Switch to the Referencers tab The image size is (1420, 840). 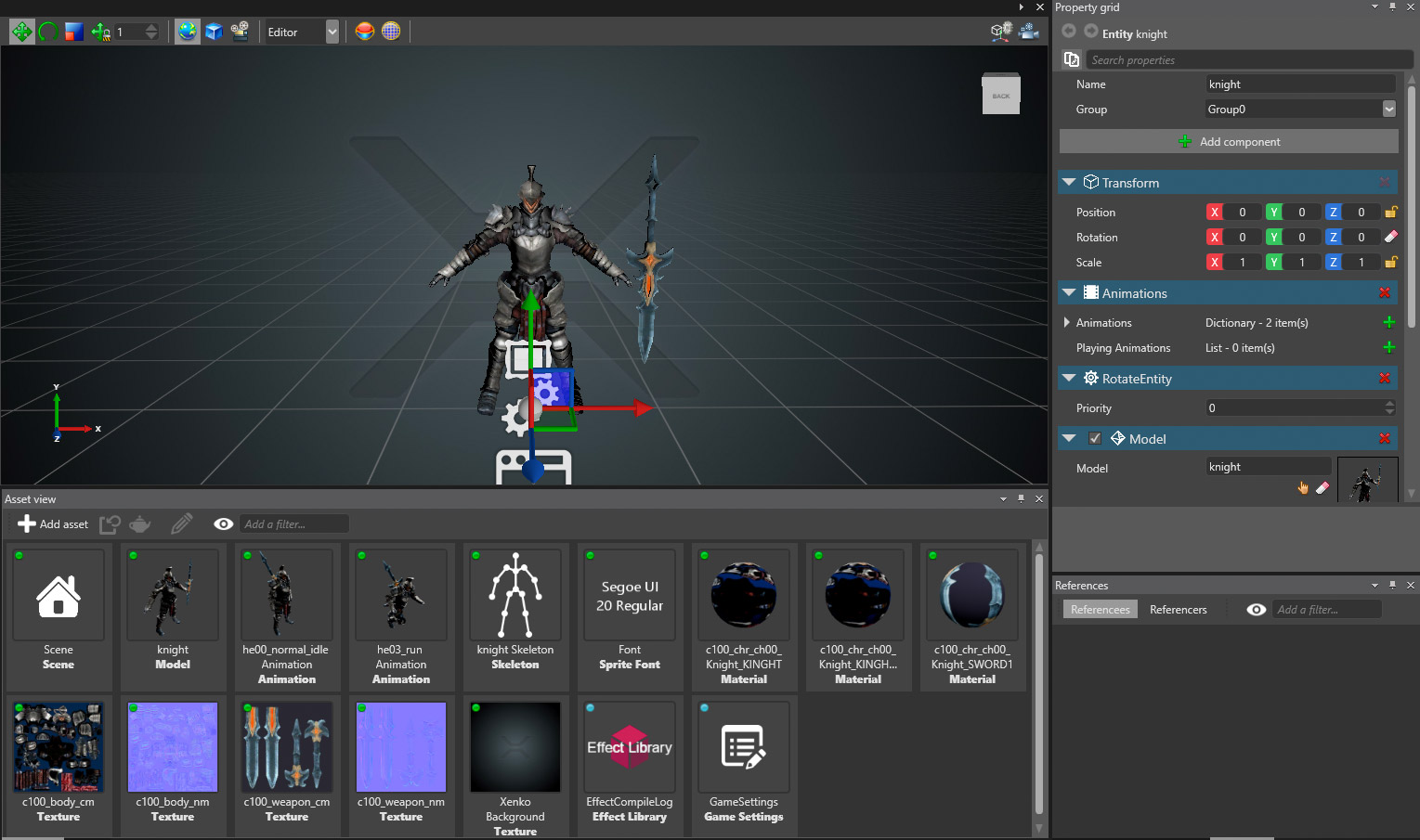1178,610
